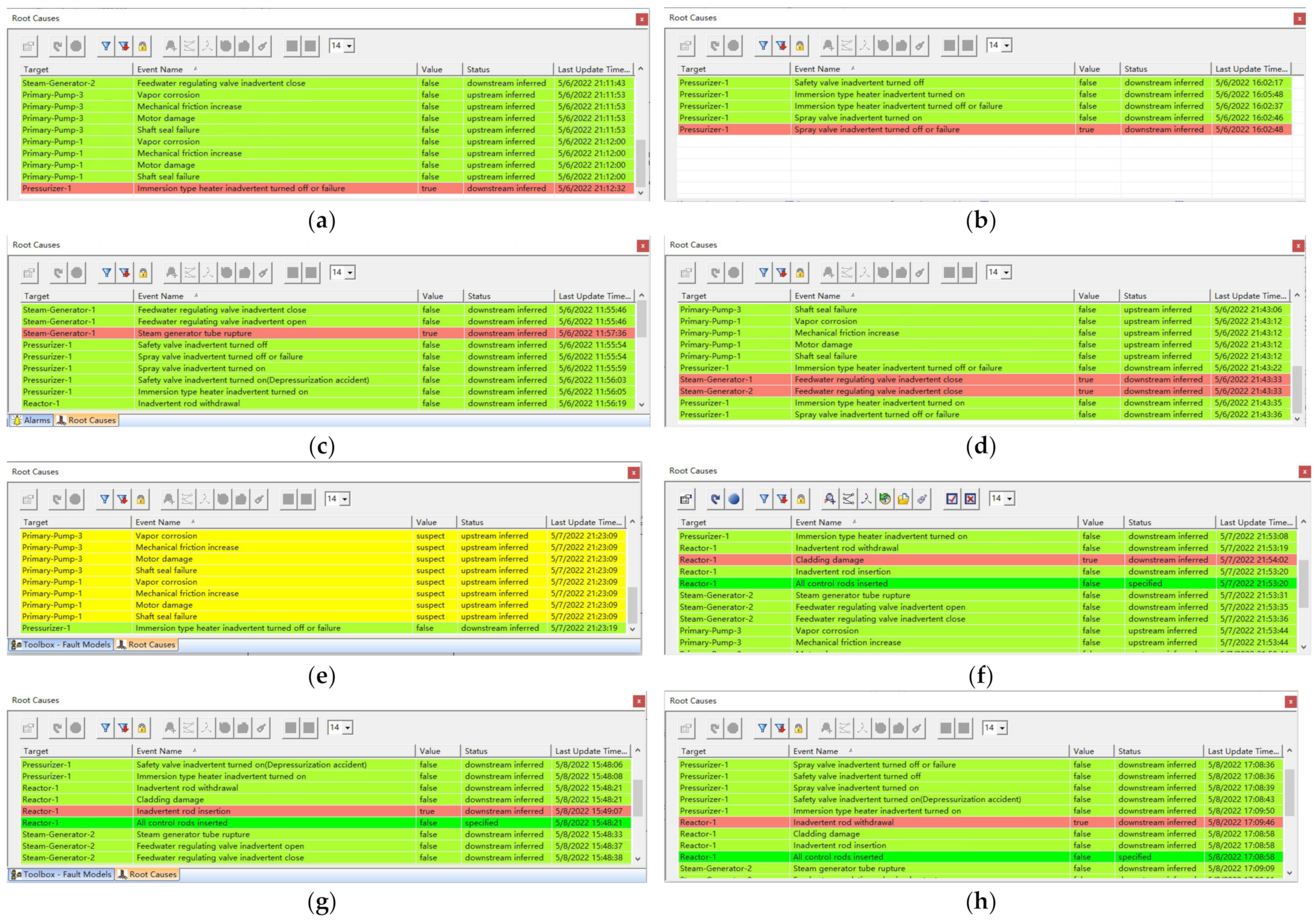Open the 14 dropdown in panel (e)
Image resolution: width=1316 pixels, height=920 pixels.
pos(345,499)
